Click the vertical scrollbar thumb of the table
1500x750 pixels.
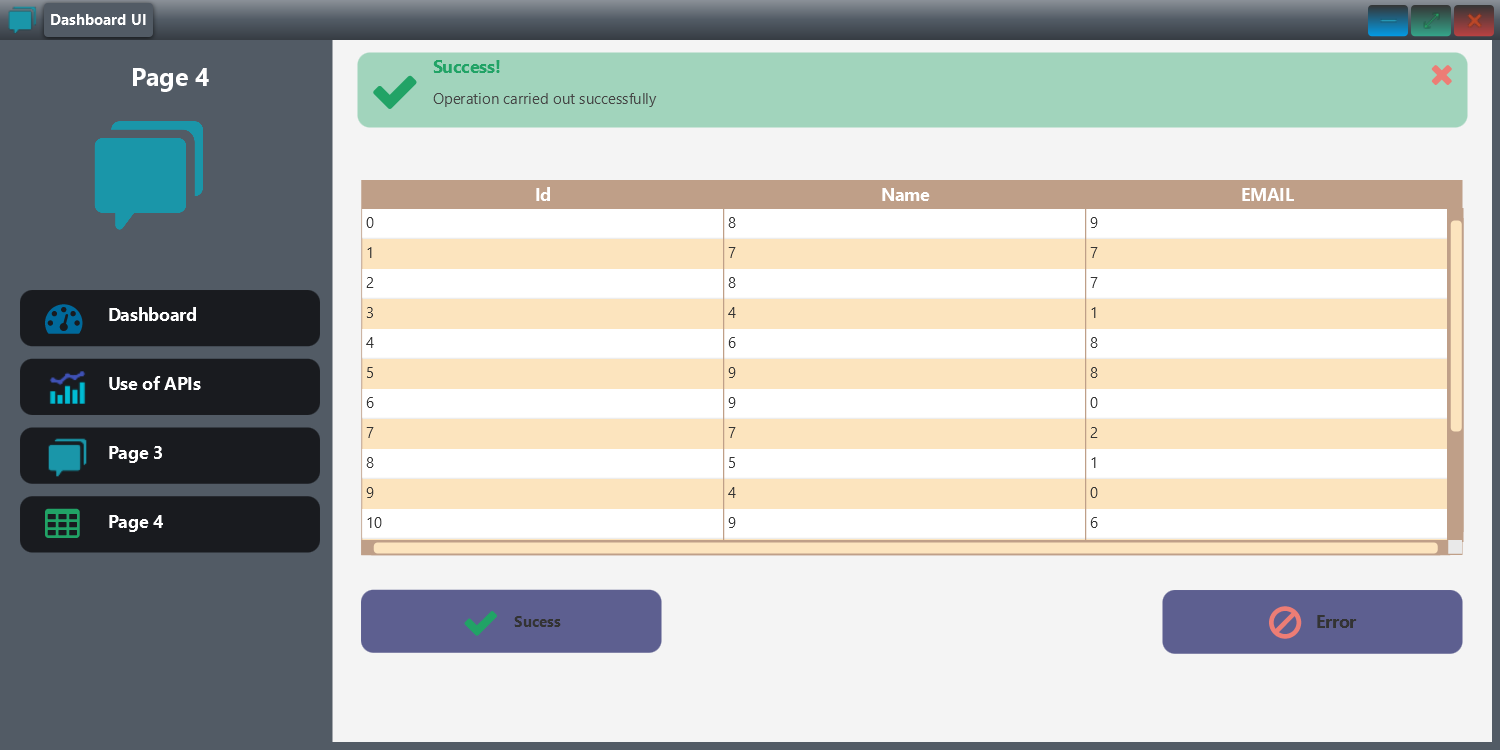click(x=1456, y=326)
